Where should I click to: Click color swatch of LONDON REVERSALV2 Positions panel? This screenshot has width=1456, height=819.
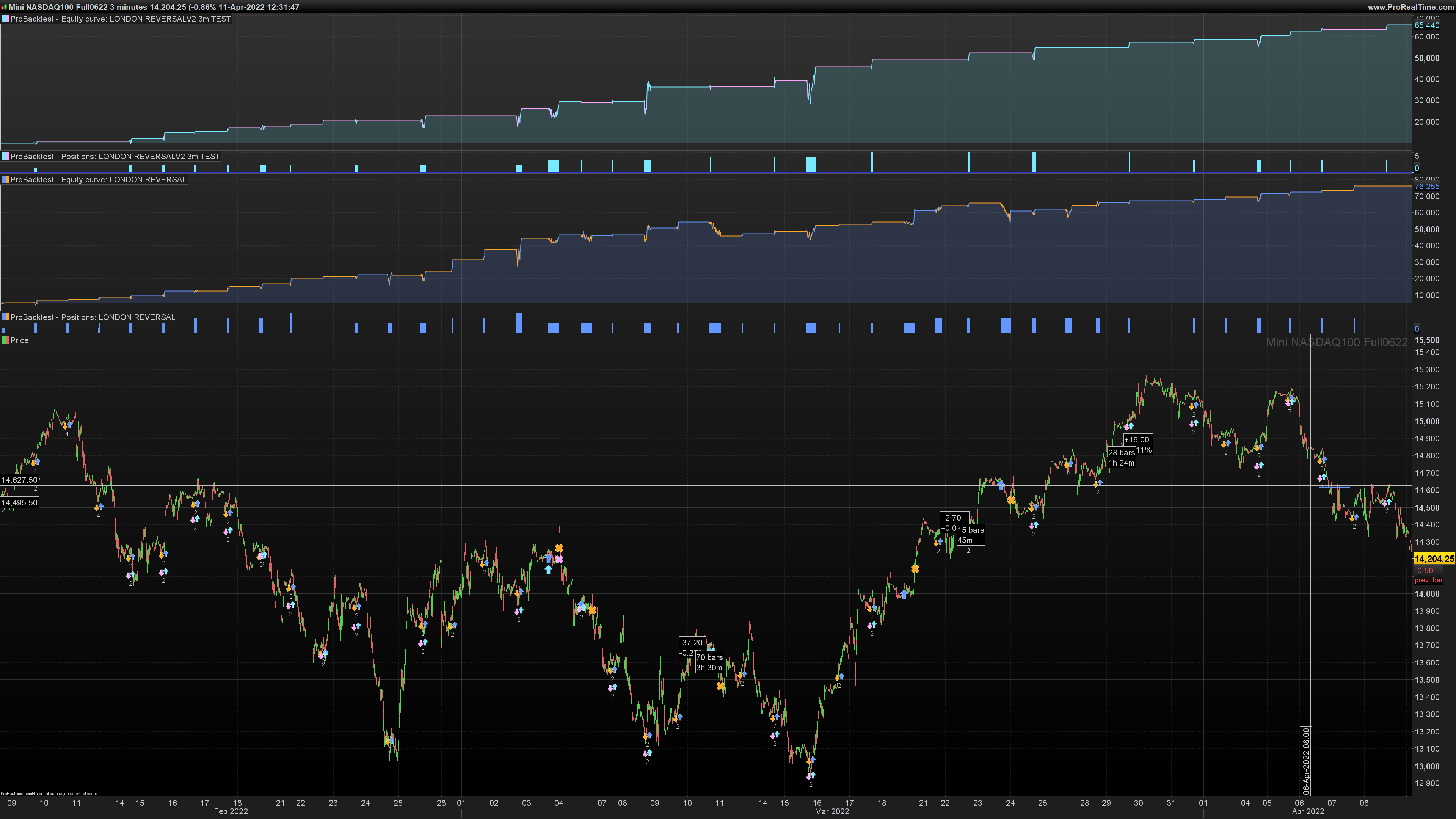[x=5, y=157]
